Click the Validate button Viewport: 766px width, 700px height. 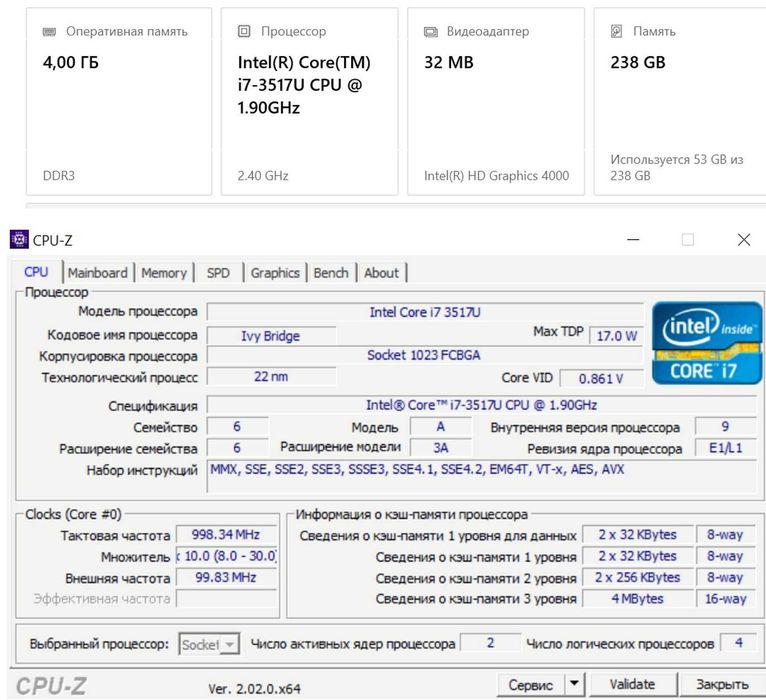coord(633,684)
